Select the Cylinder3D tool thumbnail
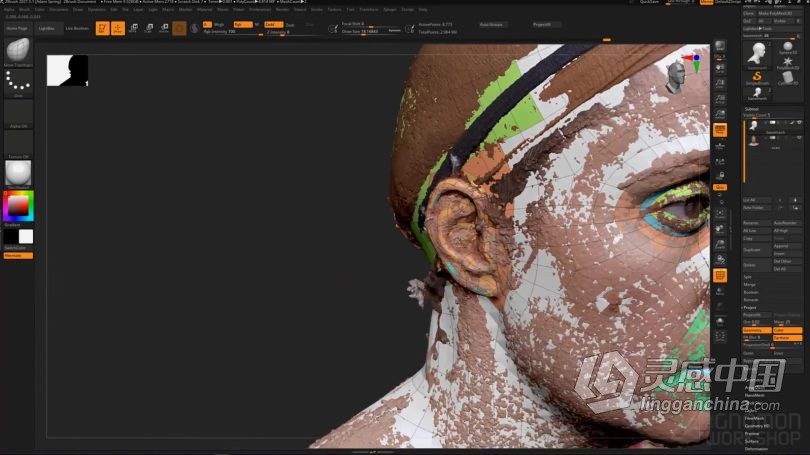Screen dimensions: 810x455 [x=788, y=79]
